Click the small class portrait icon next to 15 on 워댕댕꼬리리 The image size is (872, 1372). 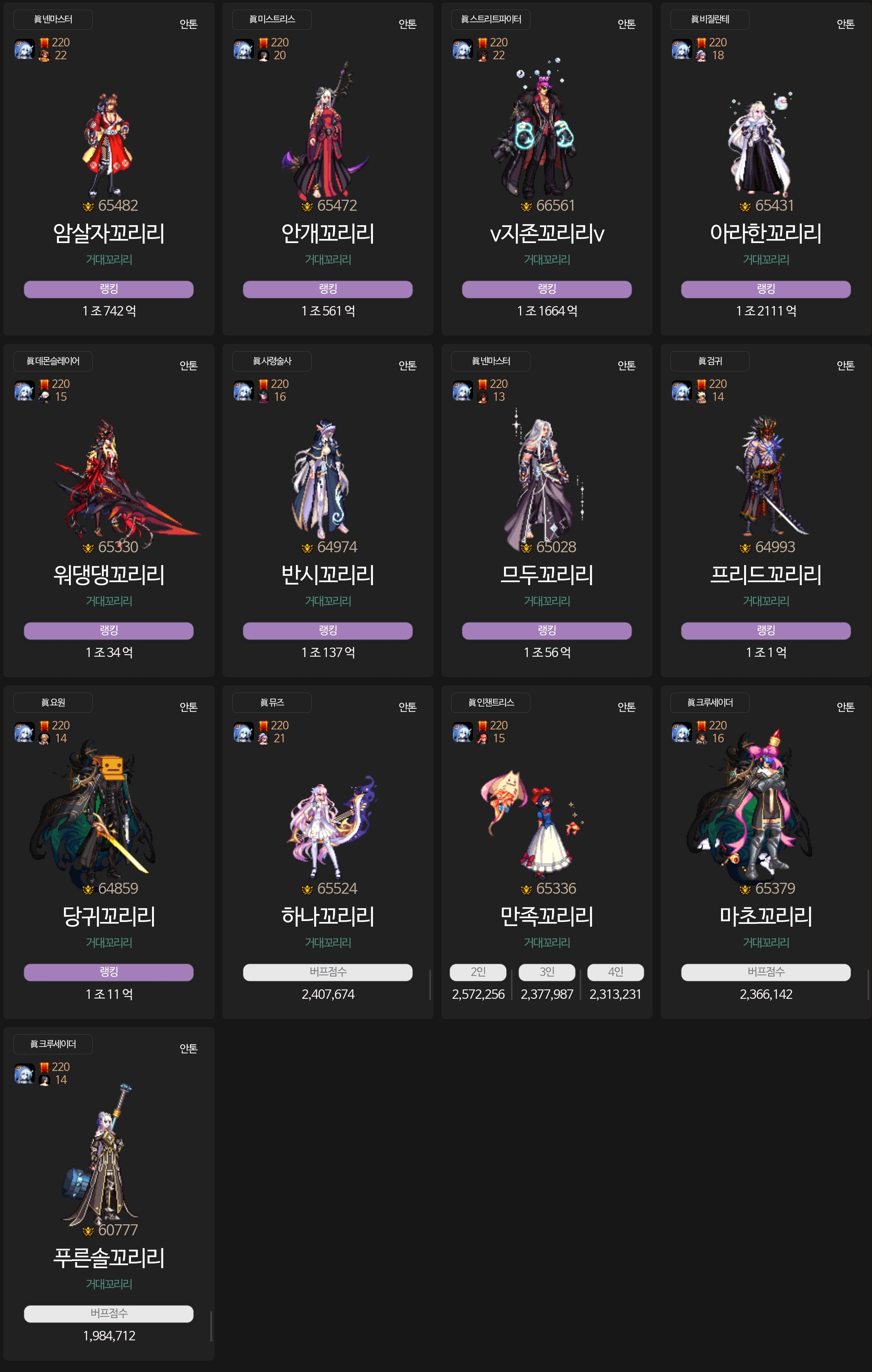tap(45, 397)
